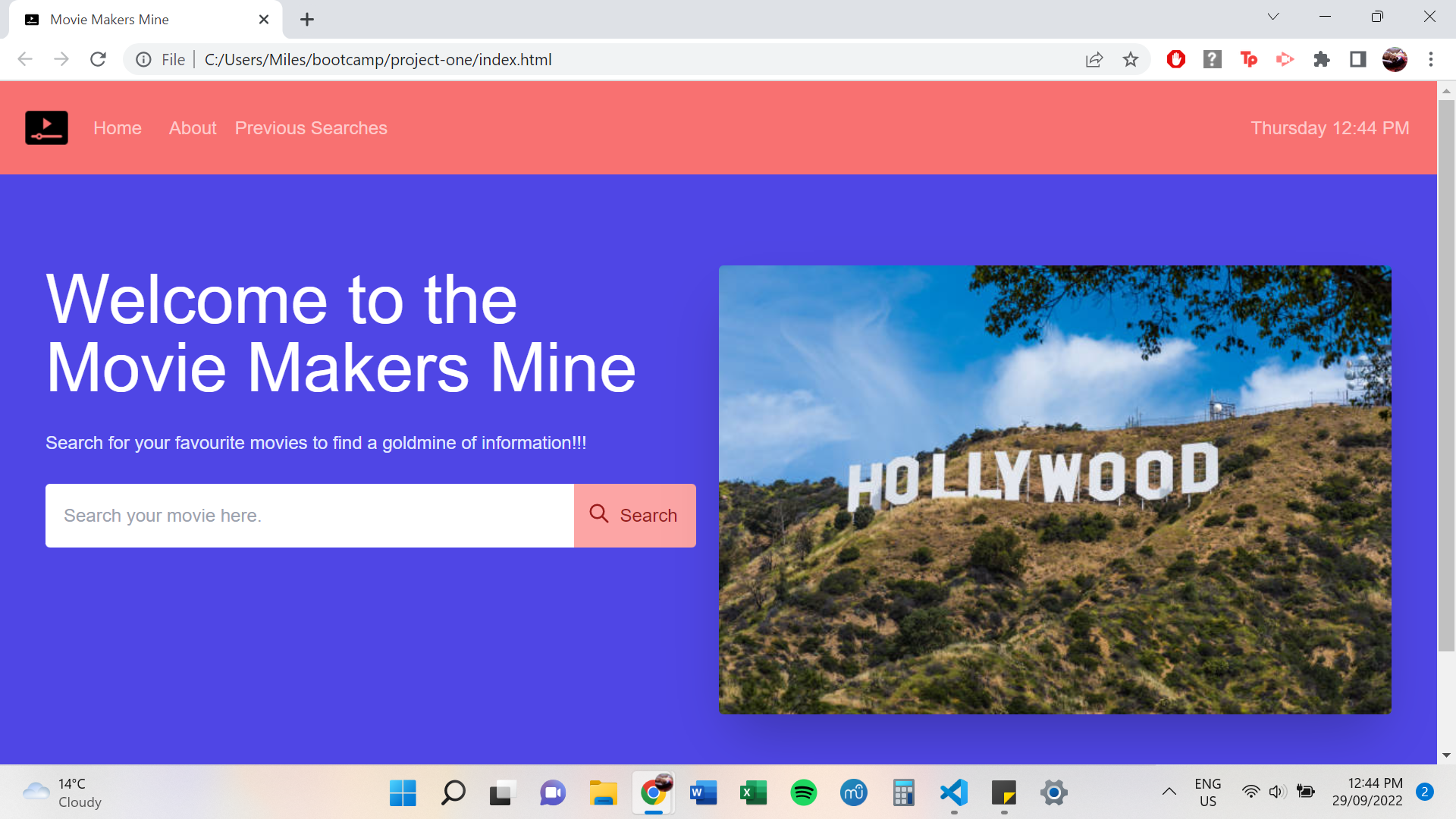Reload the current page
The height and width of the screenshot is (819, 1456).
(x=98, y=59)
